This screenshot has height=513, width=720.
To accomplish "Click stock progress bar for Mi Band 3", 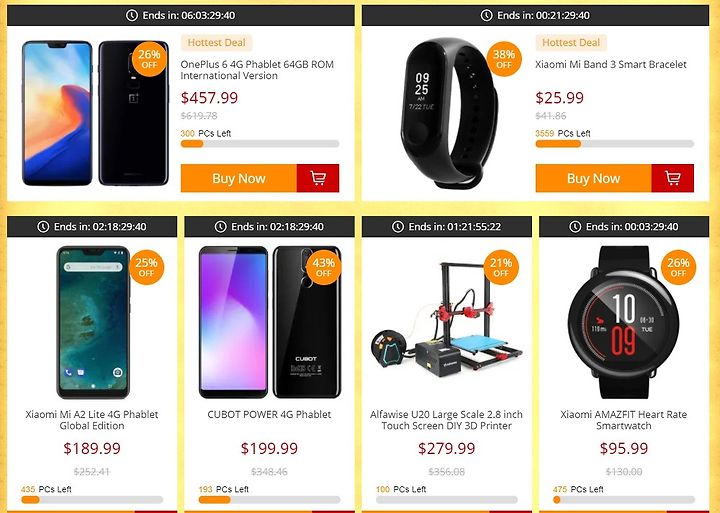I will pos(614,144).
